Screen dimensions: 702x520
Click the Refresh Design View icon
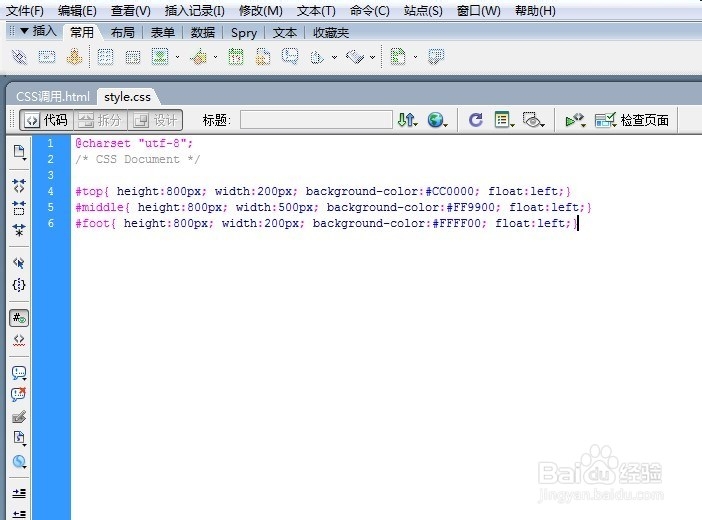[x=475, y=120]
